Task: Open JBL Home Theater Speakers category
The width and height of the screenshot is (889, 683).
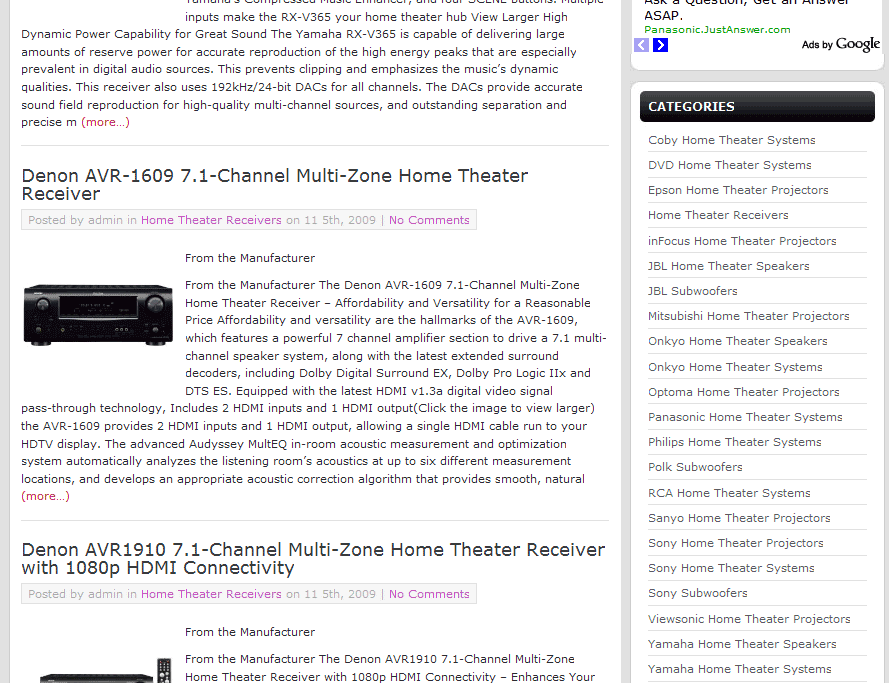Action: 729,266
